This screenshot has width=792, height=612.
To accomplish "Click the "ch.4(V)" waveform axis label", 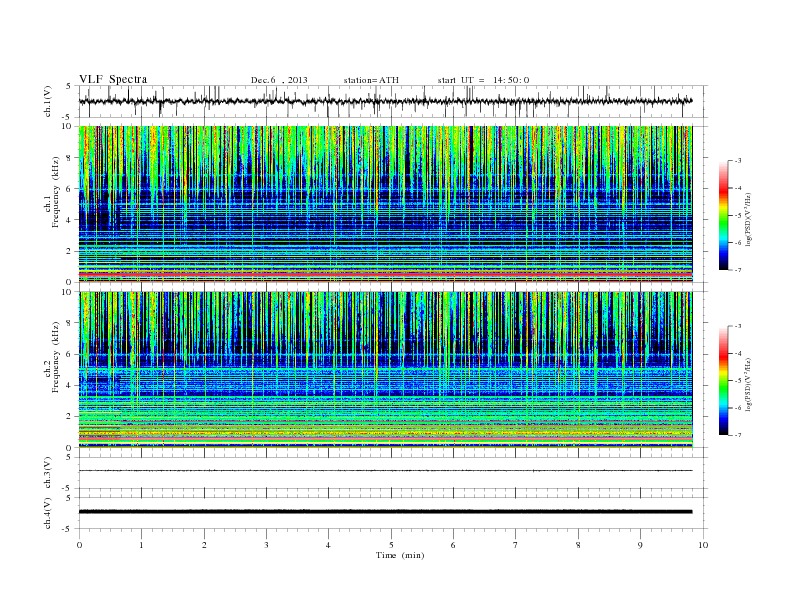I will tap(48, 513).
